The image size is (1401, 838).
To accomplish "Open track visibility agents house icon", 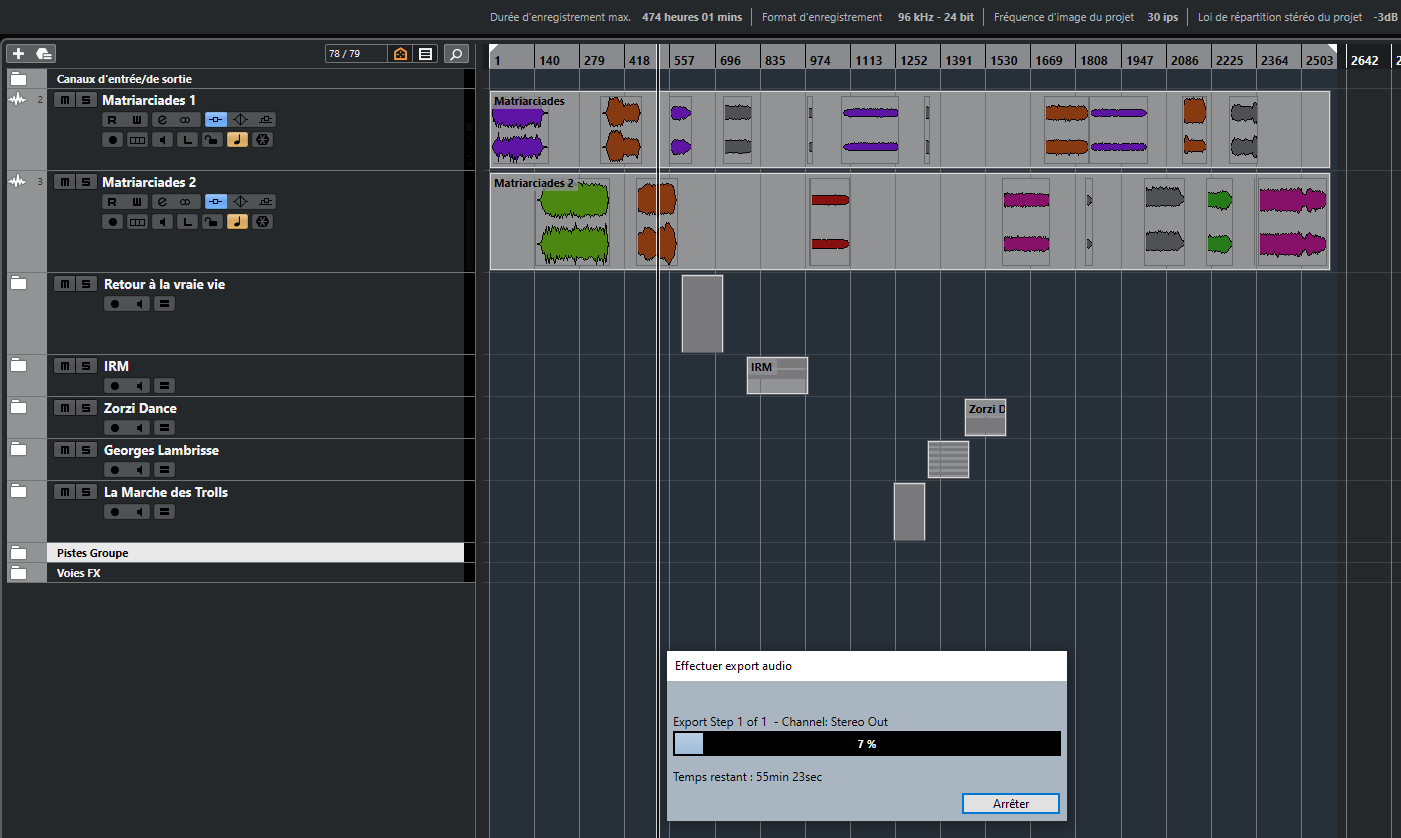I will (401, 54).
